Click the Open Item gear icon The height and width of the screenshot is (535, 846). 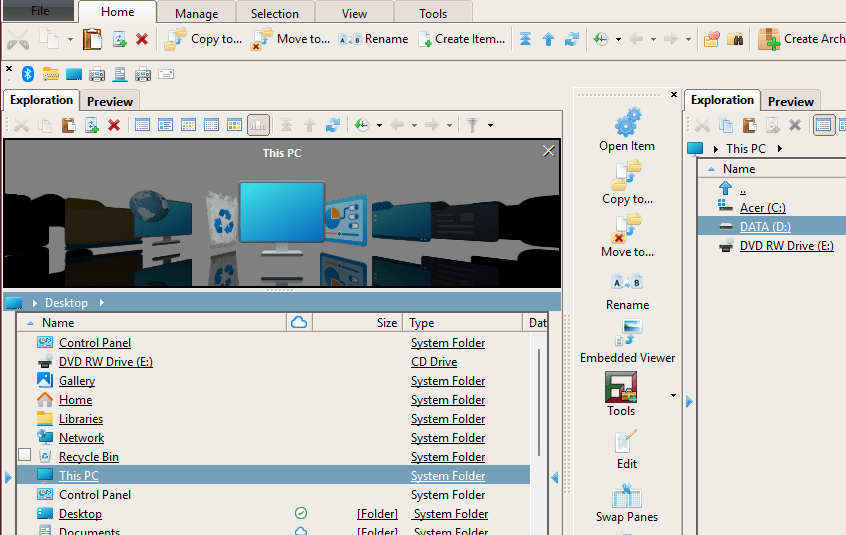point(627,123)
